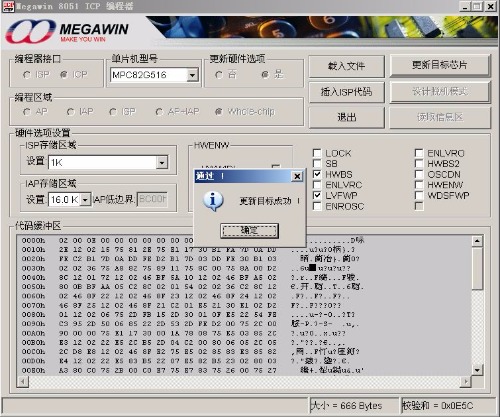Viewport: 500px width, 417px height.
Task: Click the horizontal scroll left arrow
Action: click(23, 381)
